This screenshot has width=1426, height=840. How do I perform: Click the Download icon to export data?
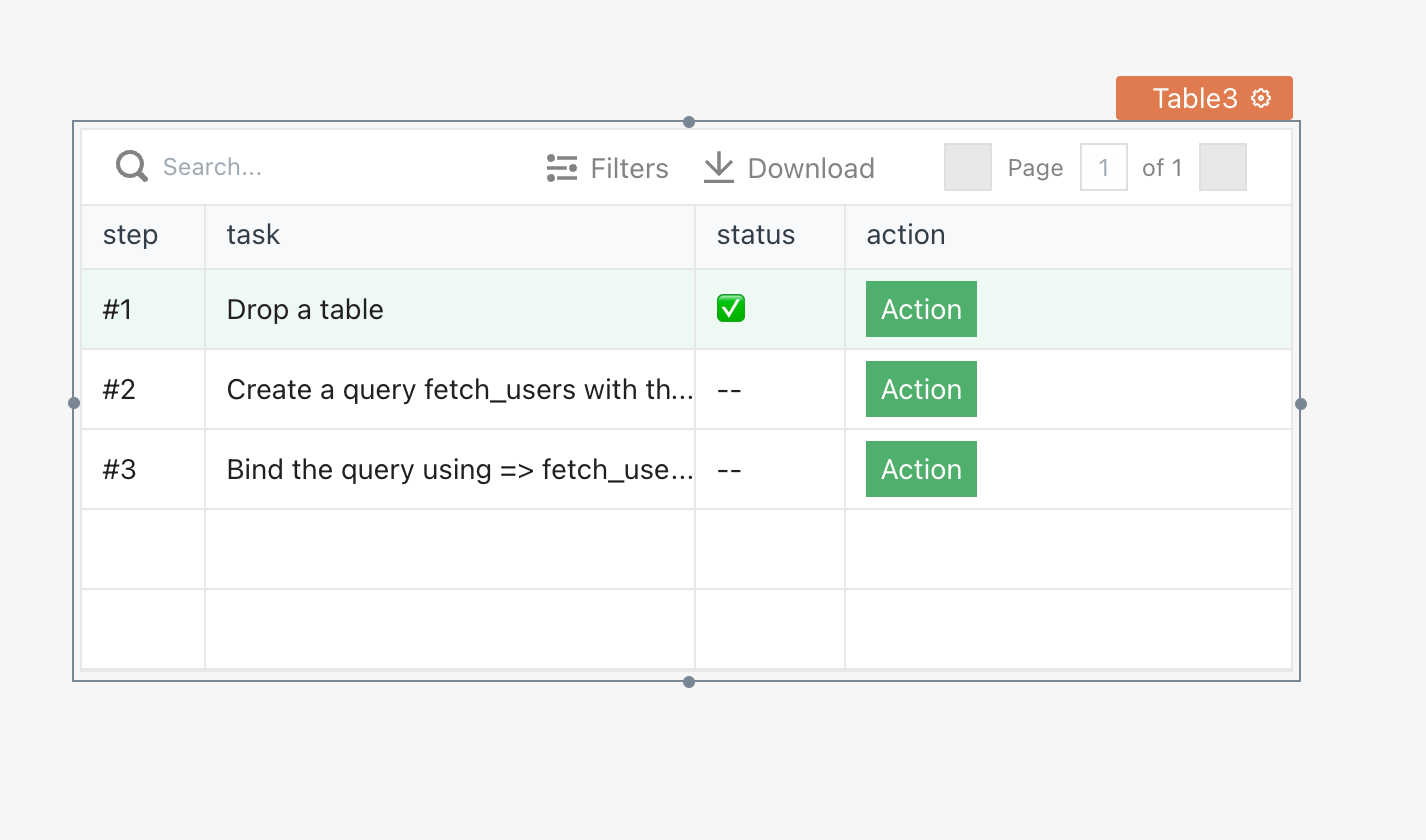[x=719, y=167]
